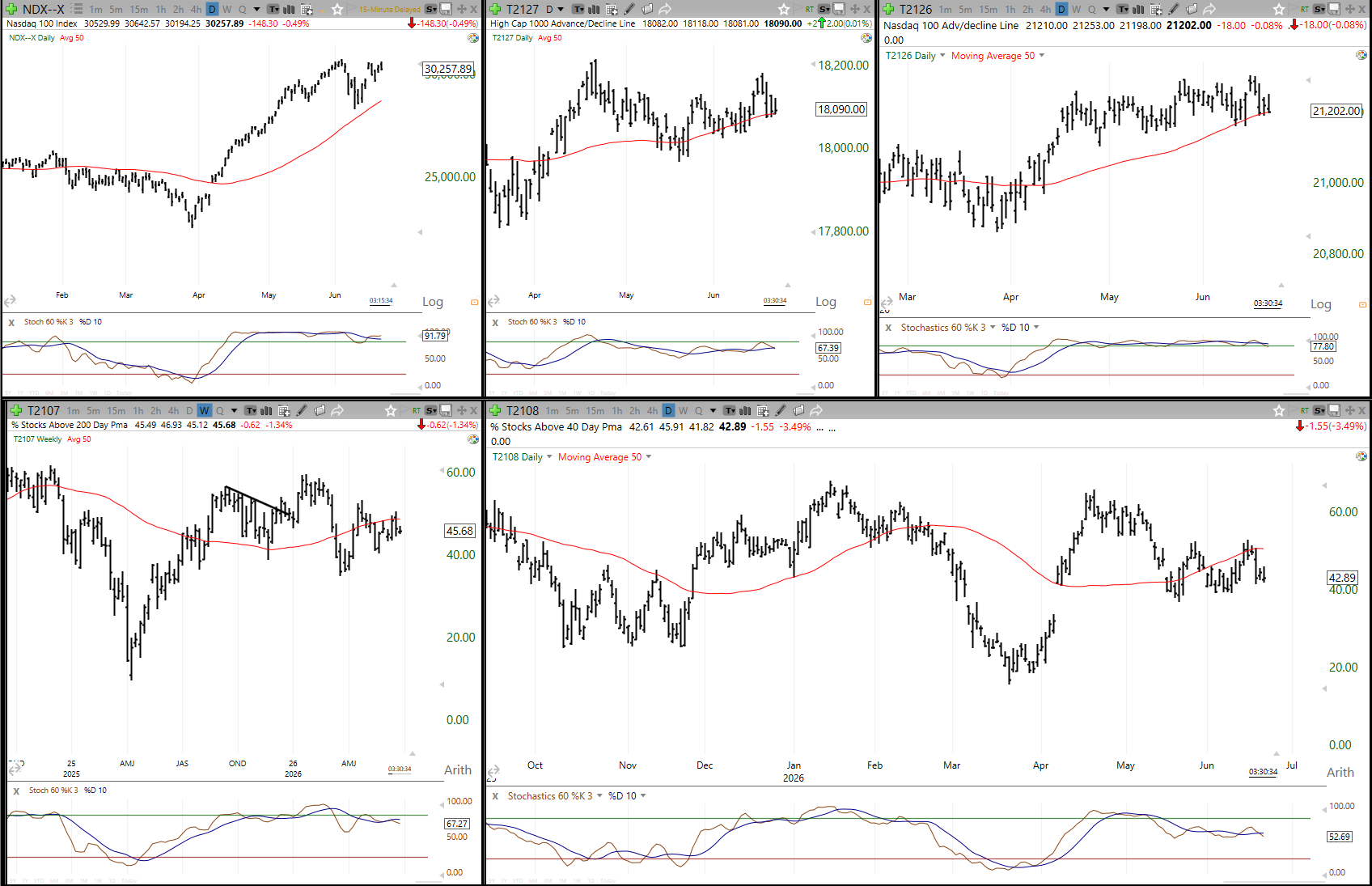
Task: Remove Stochastics pane via x on T2126
Action: (888, 328)
